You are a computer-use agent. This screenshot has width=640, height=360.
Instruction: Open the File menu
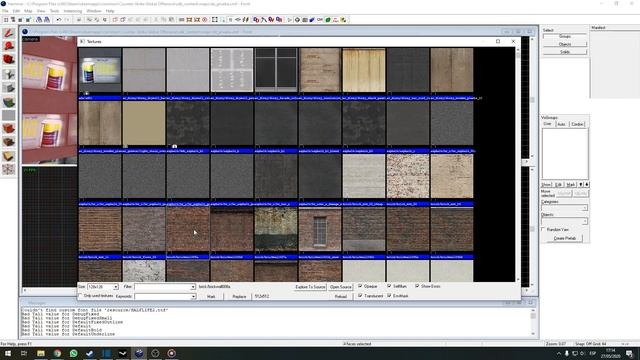pos(5,11)
